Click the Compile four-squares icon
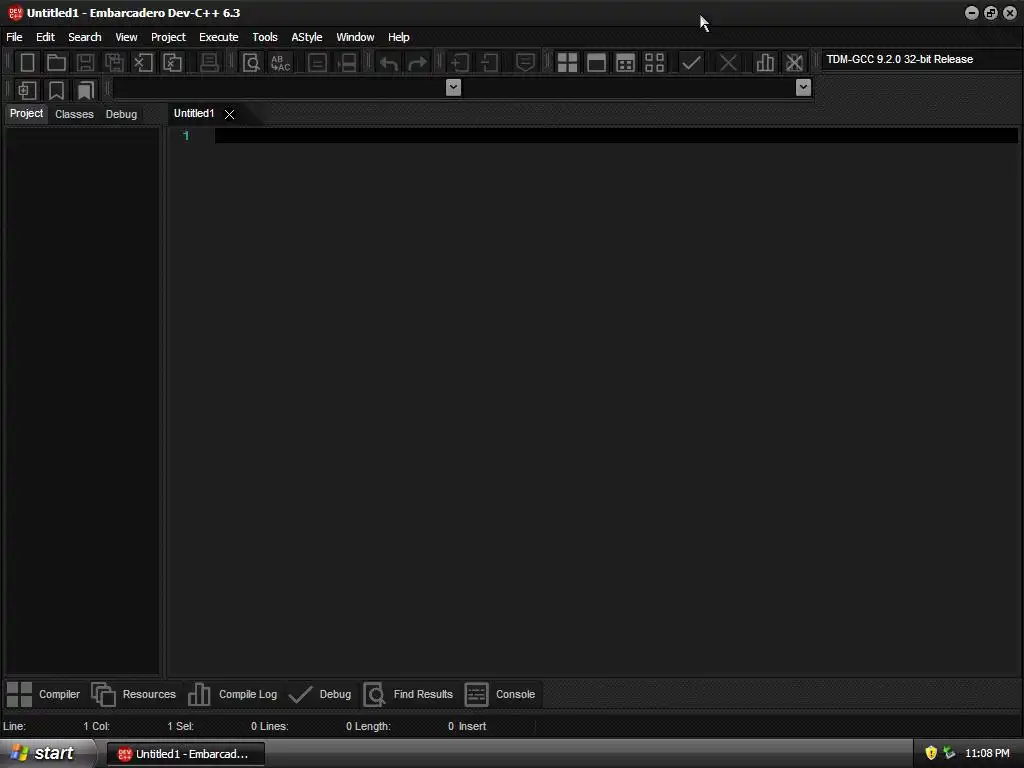Viewport: 1024px width, 768px height. point(567,63)
